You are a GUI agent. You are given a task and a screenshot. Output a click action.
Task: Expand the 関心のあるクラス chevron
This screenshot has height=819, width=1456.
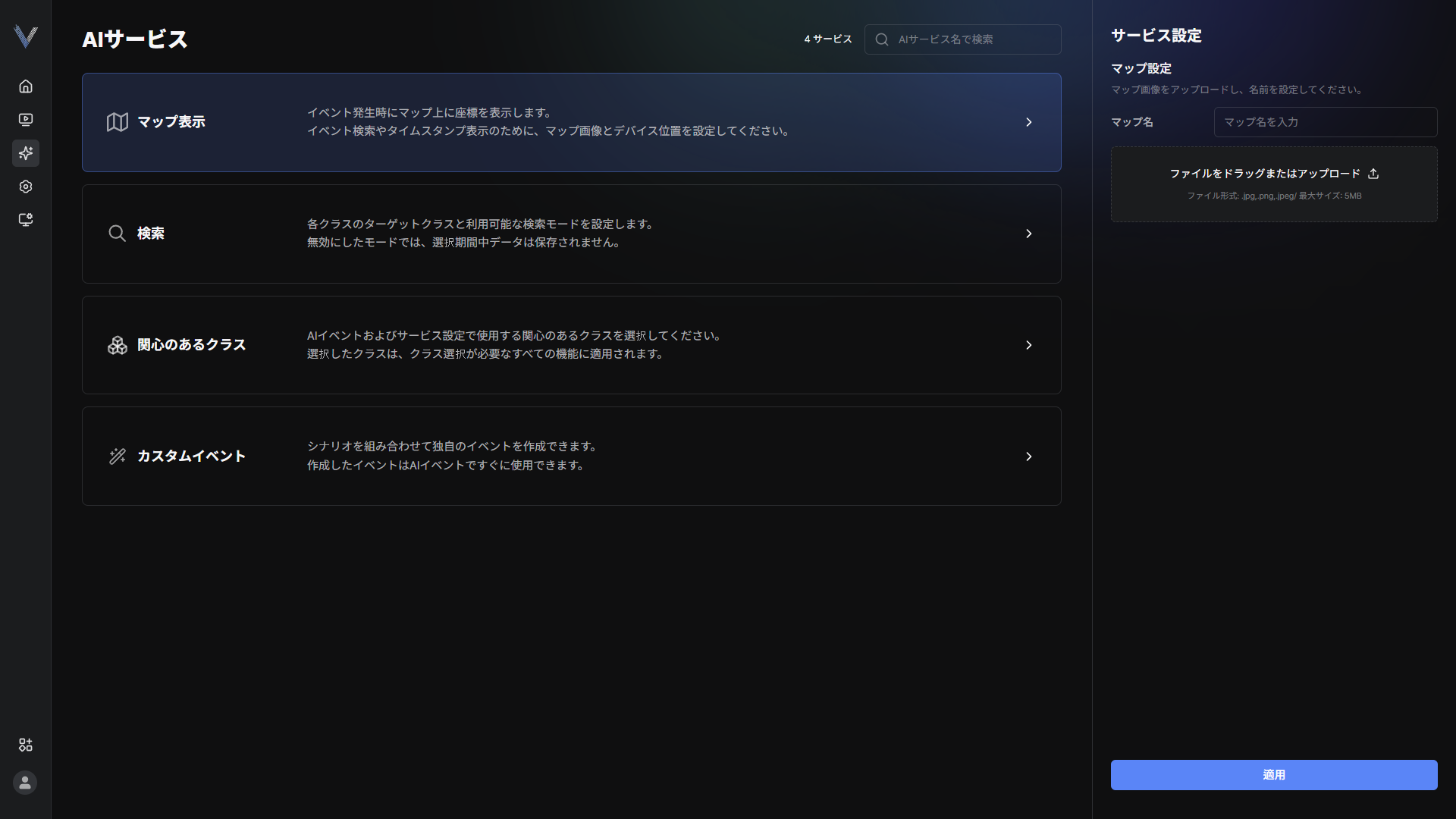click(x=1029, y=345)
